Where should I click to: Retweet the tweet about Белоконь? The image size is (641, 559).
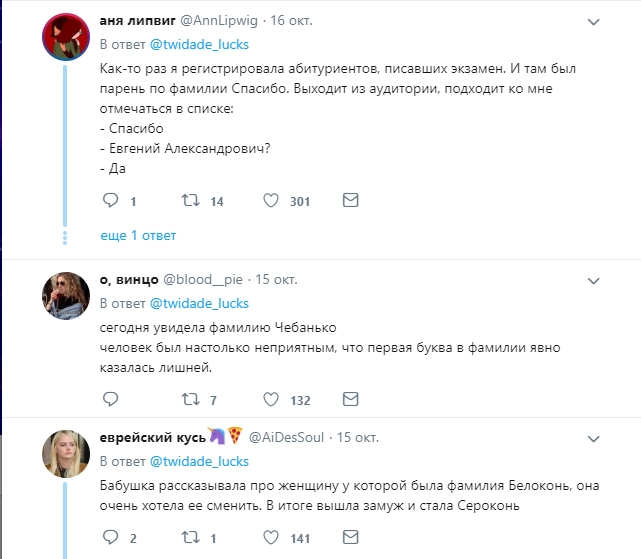coord(187,537)
